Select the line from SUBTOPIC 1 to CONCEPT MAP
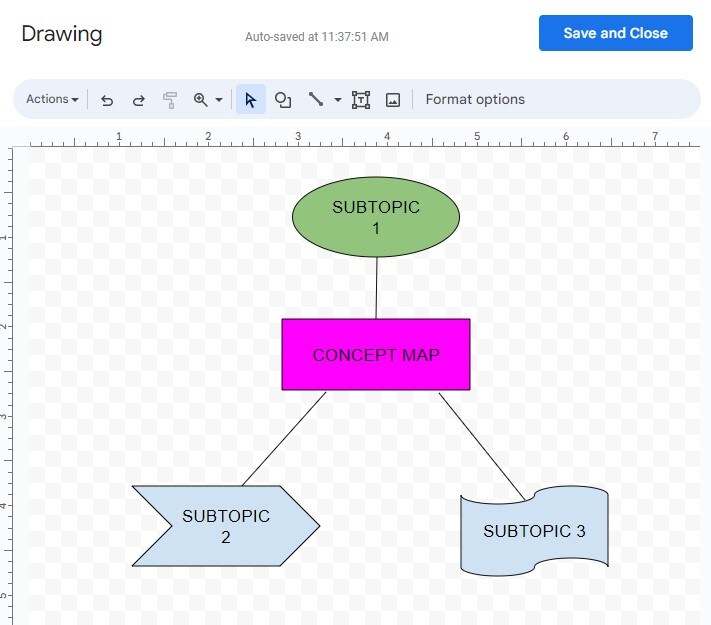 (x=376, y=288)
